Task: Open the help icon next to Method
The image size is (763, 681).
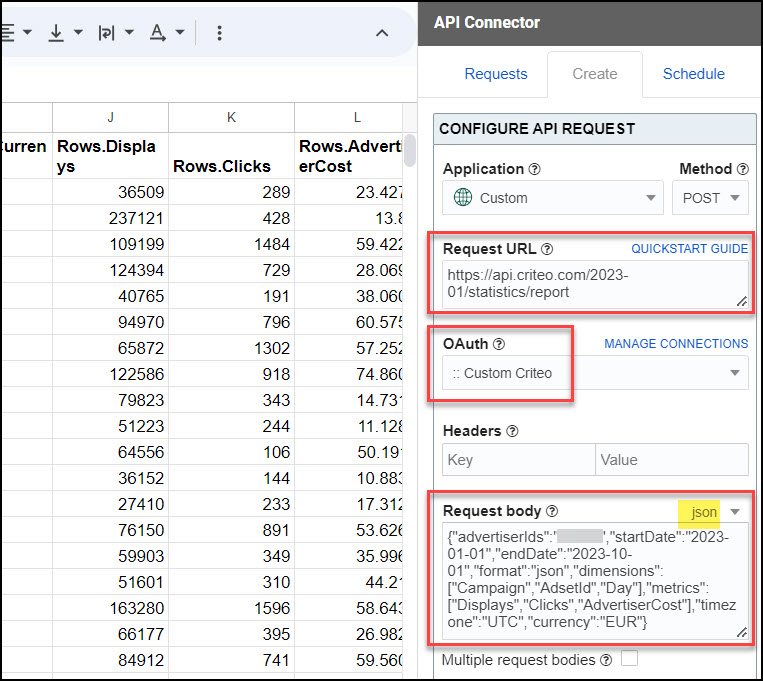Action: [743, 169]
